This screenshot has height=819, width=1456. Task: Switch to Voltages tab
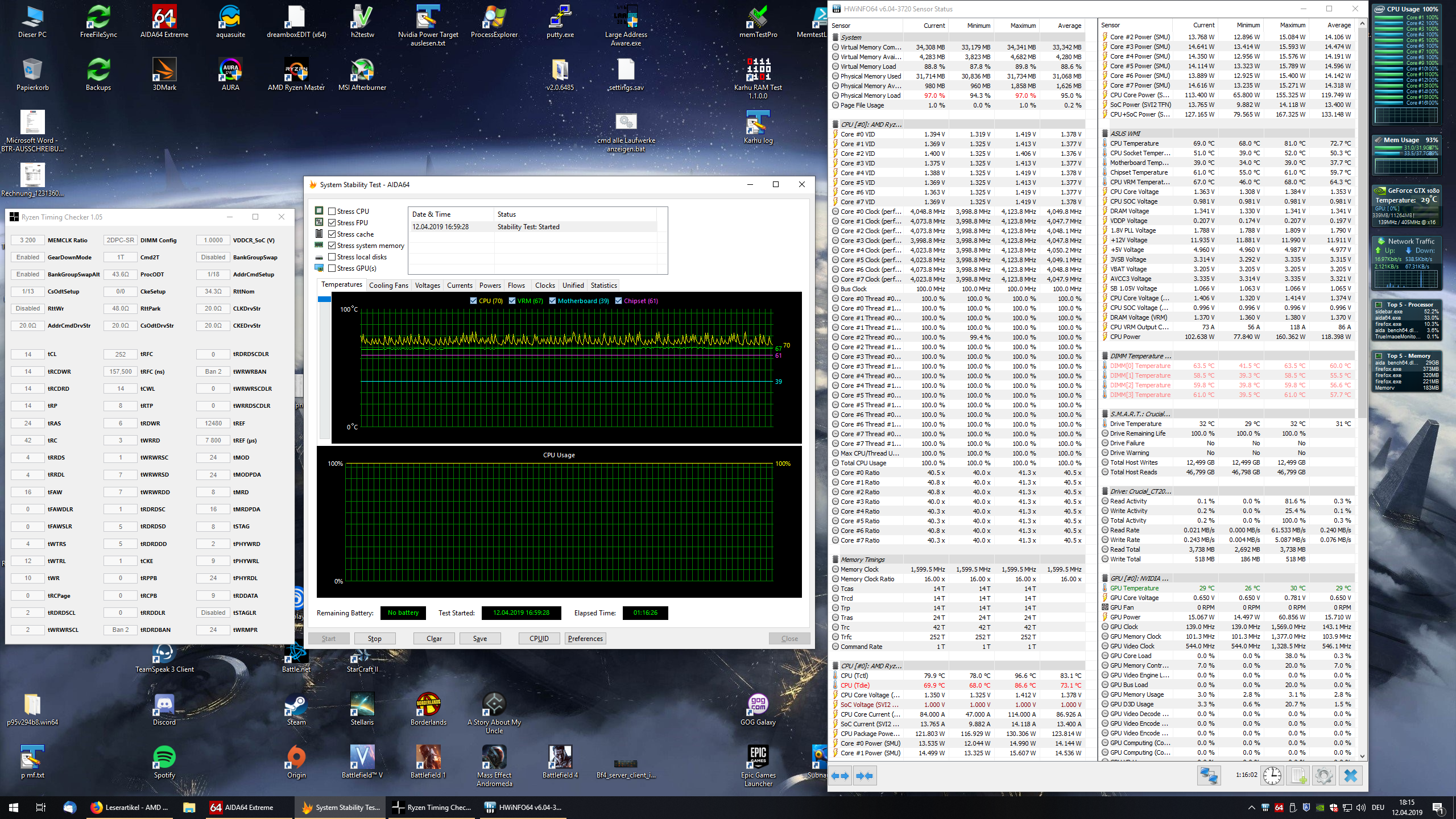tap(427, 286)
